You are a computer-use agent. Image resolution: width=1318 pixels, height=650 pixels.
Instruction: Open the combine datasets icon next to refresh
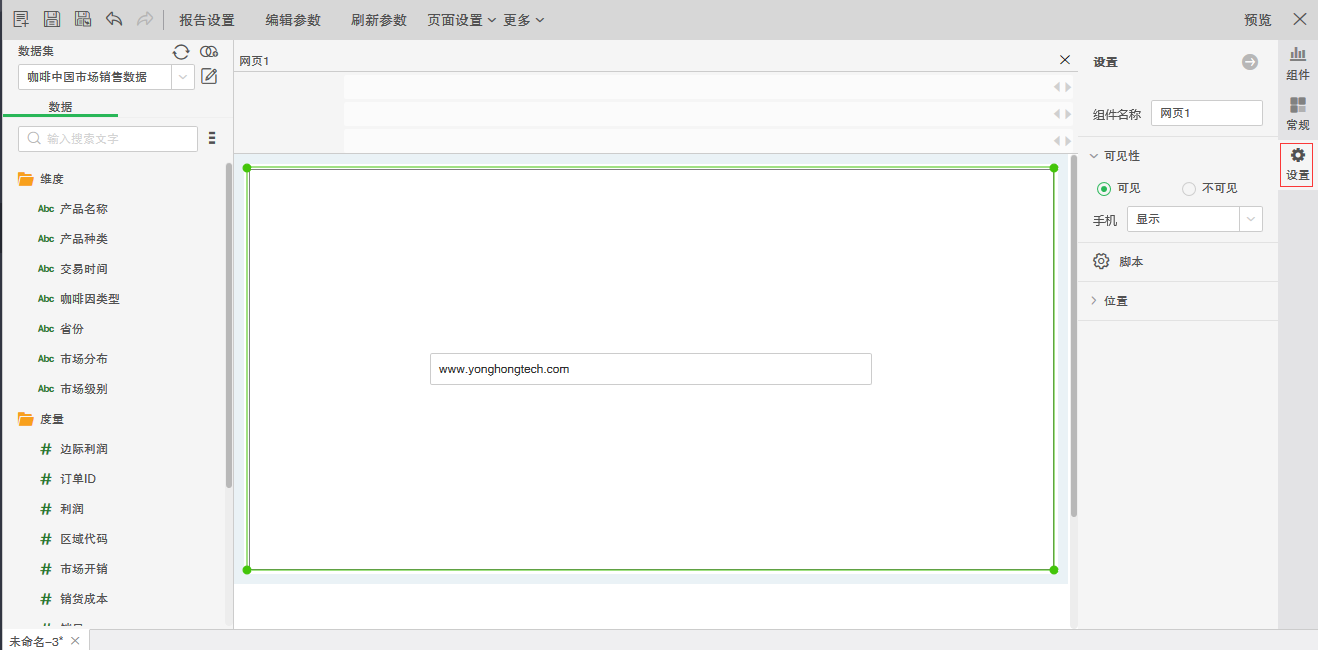click(209, 51)
